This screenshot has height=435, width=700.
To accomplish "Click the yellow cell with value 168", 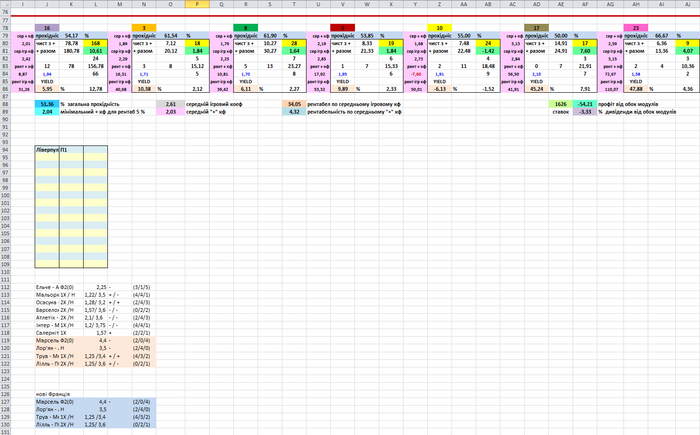I will tap(95, 43).
